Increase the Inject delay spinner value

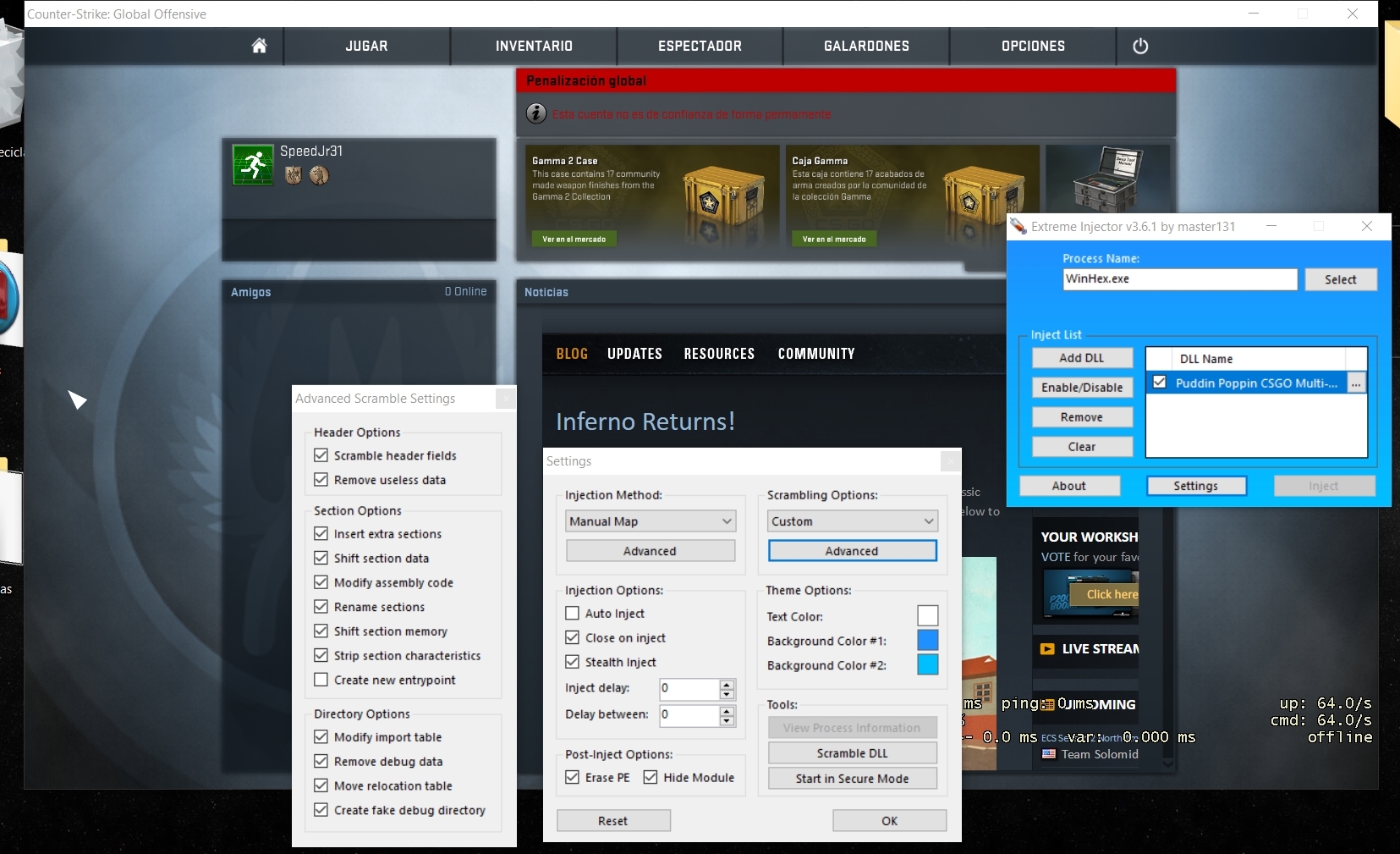tap(727, 684)
